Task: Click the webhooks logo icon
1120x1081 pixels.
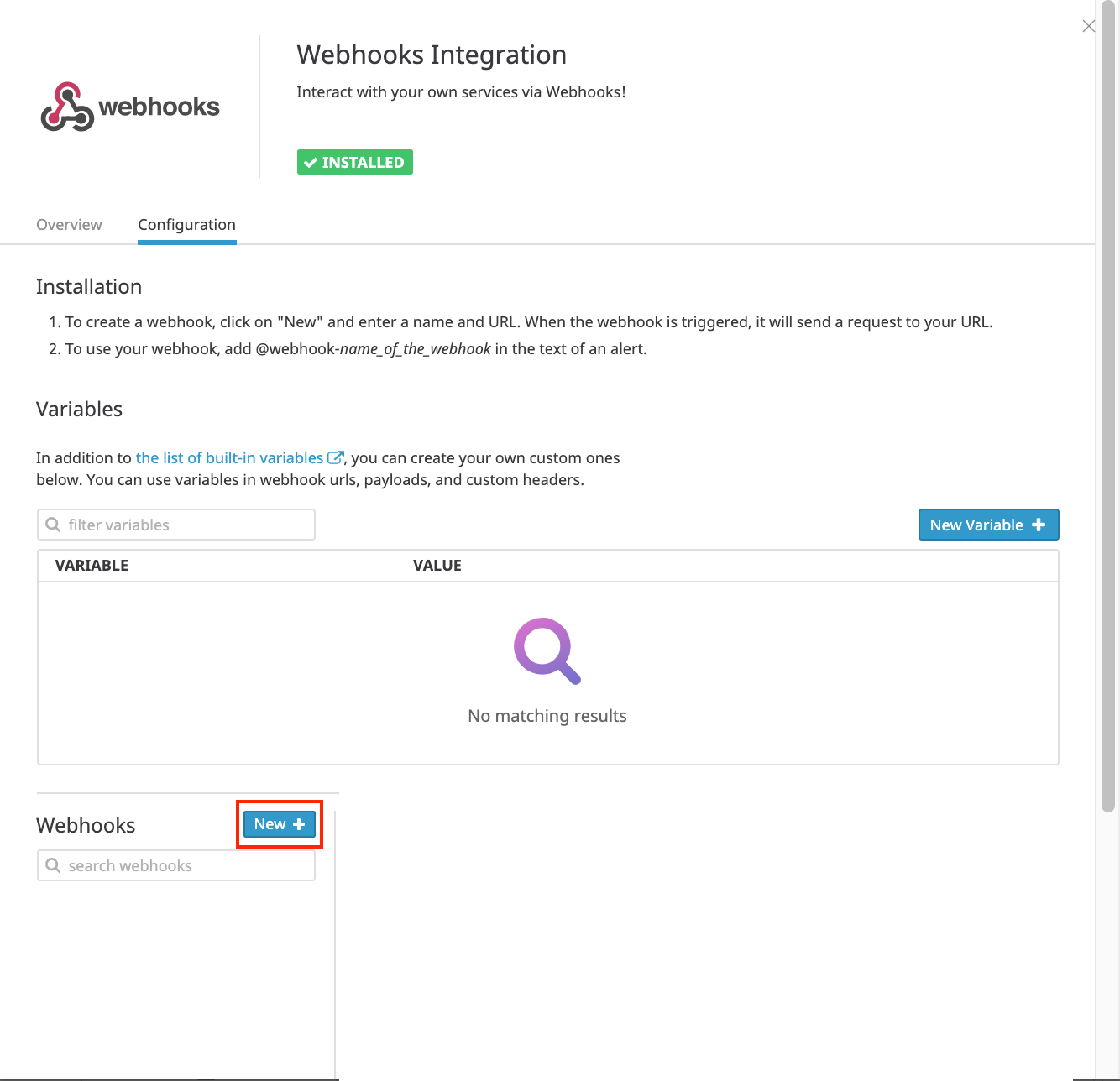Action: click(67, 107)
